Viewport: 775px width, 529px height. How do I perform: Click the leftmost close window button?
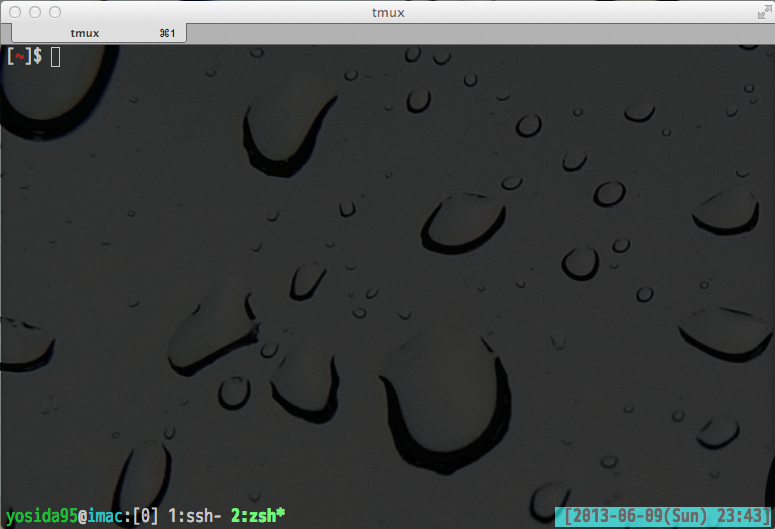click(14, 12)
